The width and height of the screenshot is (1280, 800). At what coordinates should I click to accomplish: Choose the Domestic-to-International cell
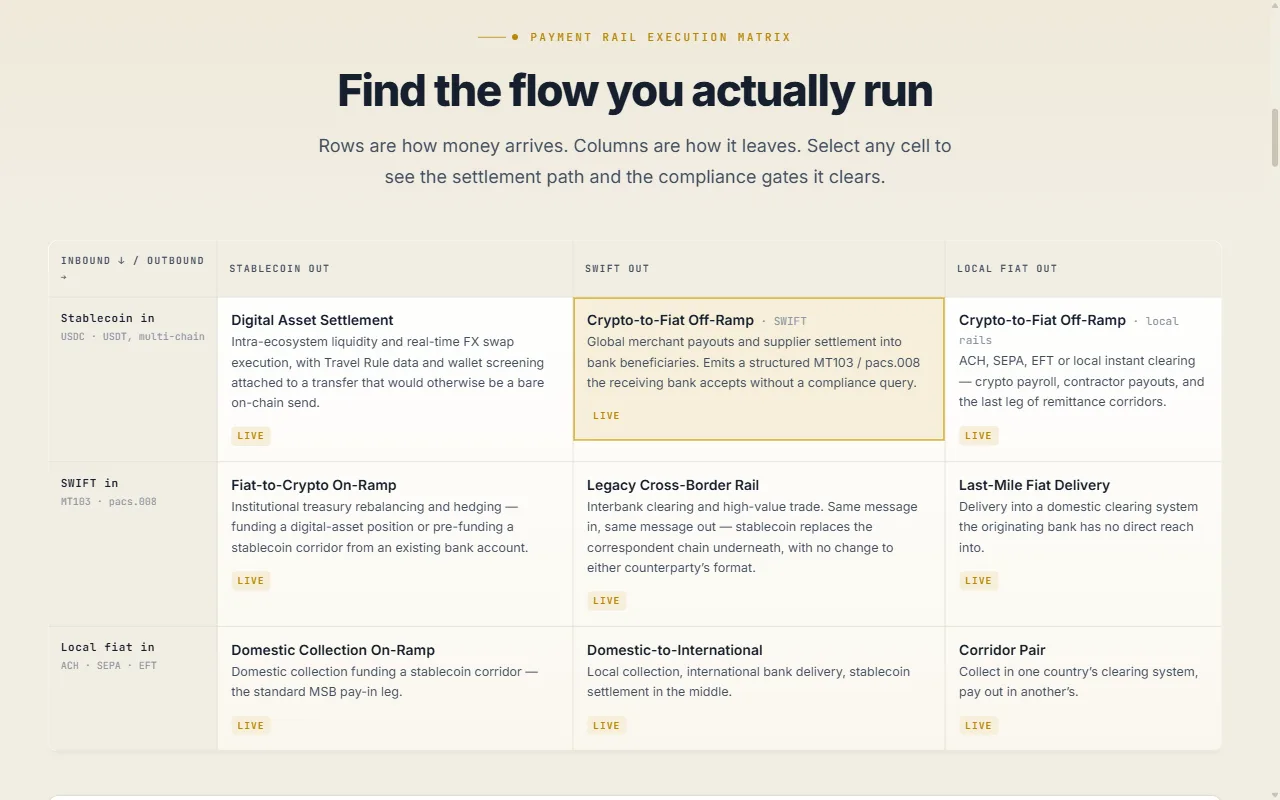pyautogui.click(x=759, y=689)
